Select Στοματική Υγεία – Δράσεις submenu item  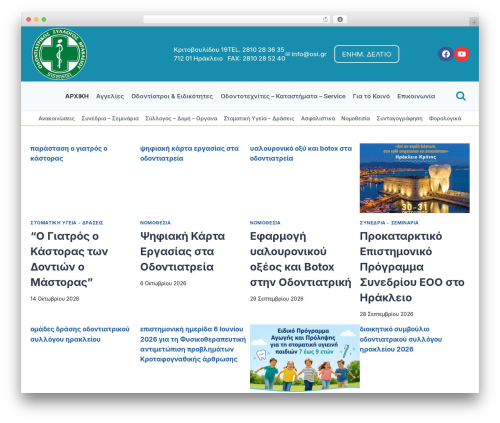click(259, 118)
